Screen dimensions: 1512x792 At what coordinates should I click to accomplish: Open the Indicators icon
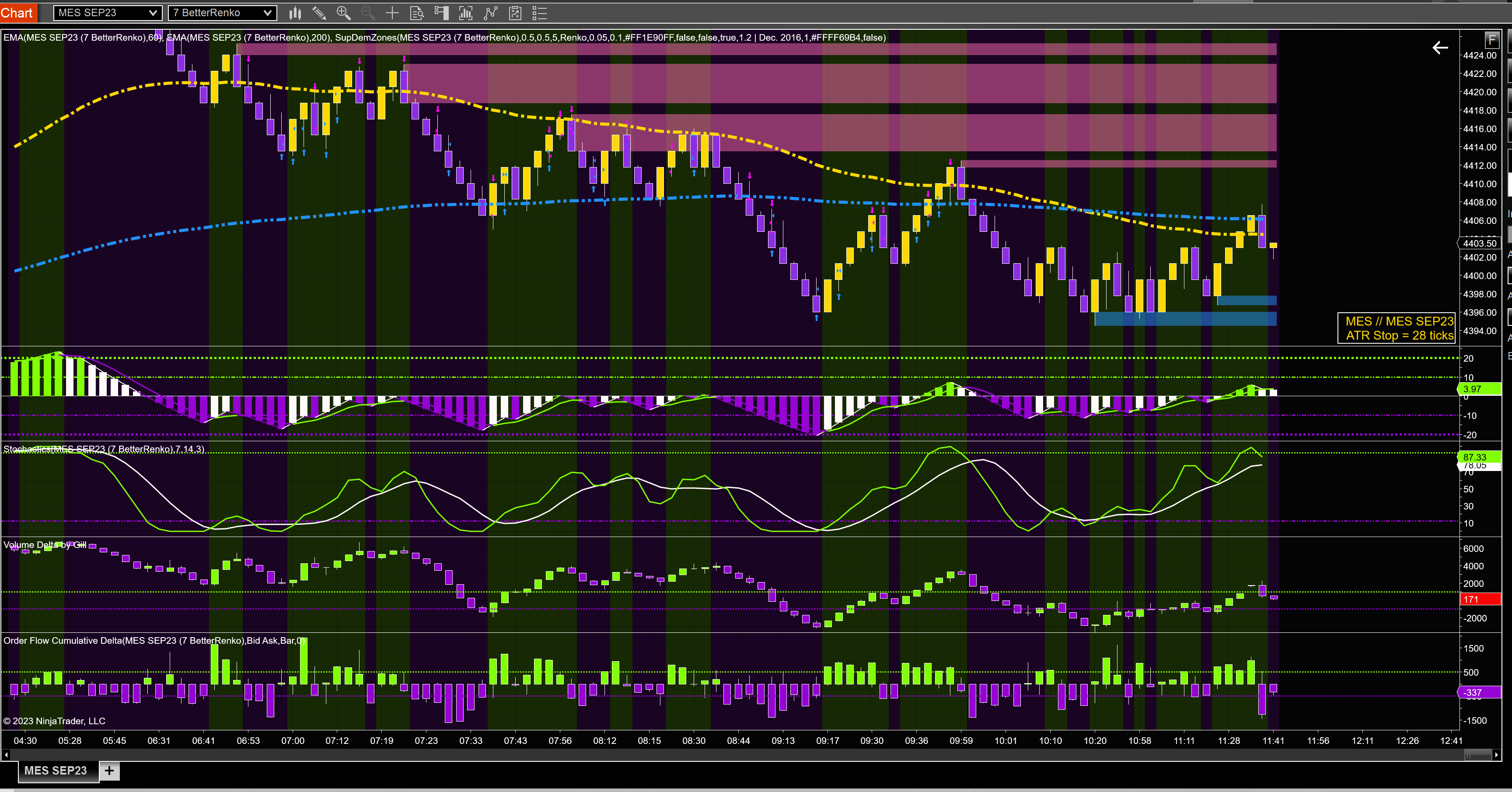490,12
